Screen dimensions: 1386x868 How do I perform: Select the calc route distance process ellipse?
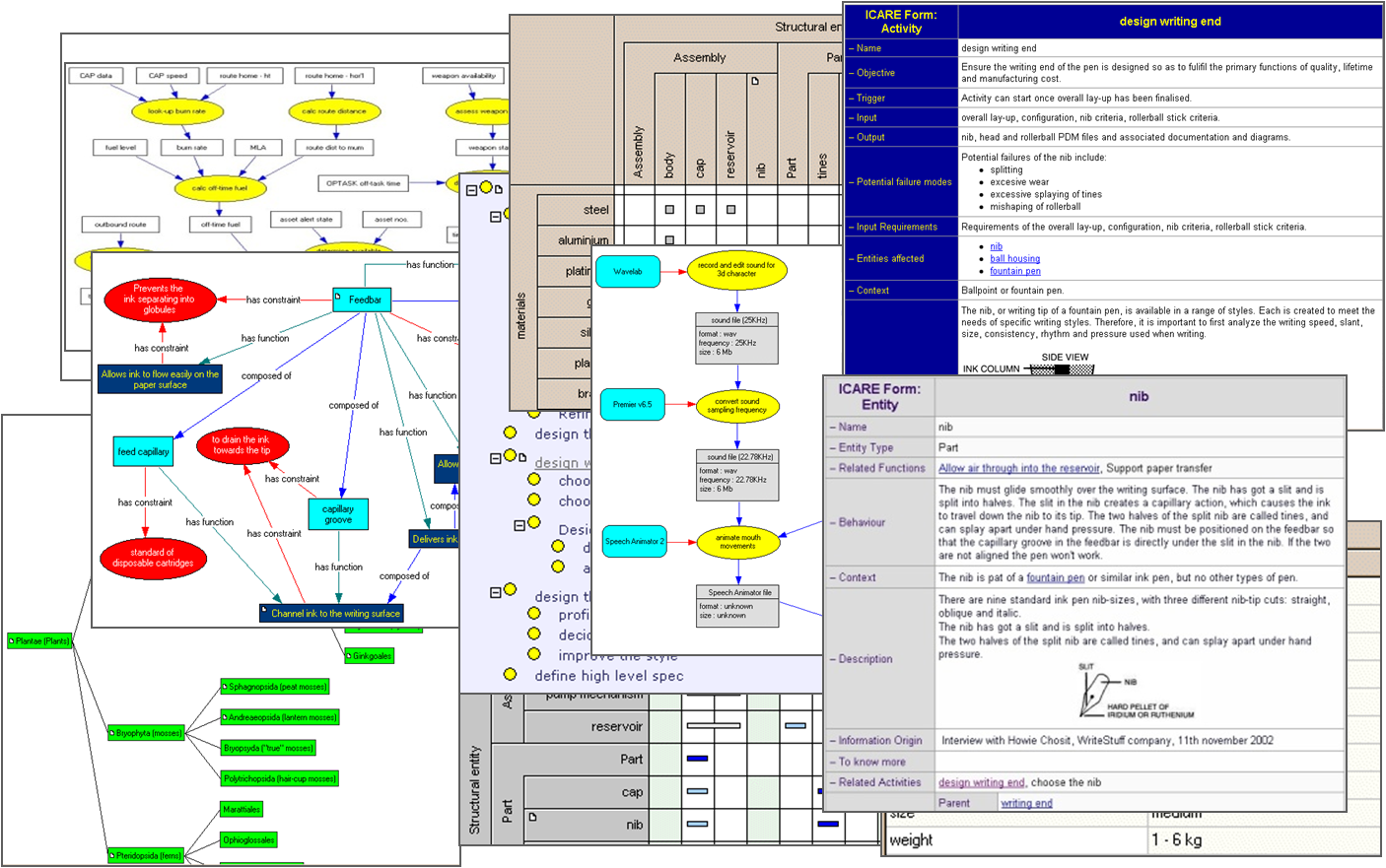[x=334, y=111]
